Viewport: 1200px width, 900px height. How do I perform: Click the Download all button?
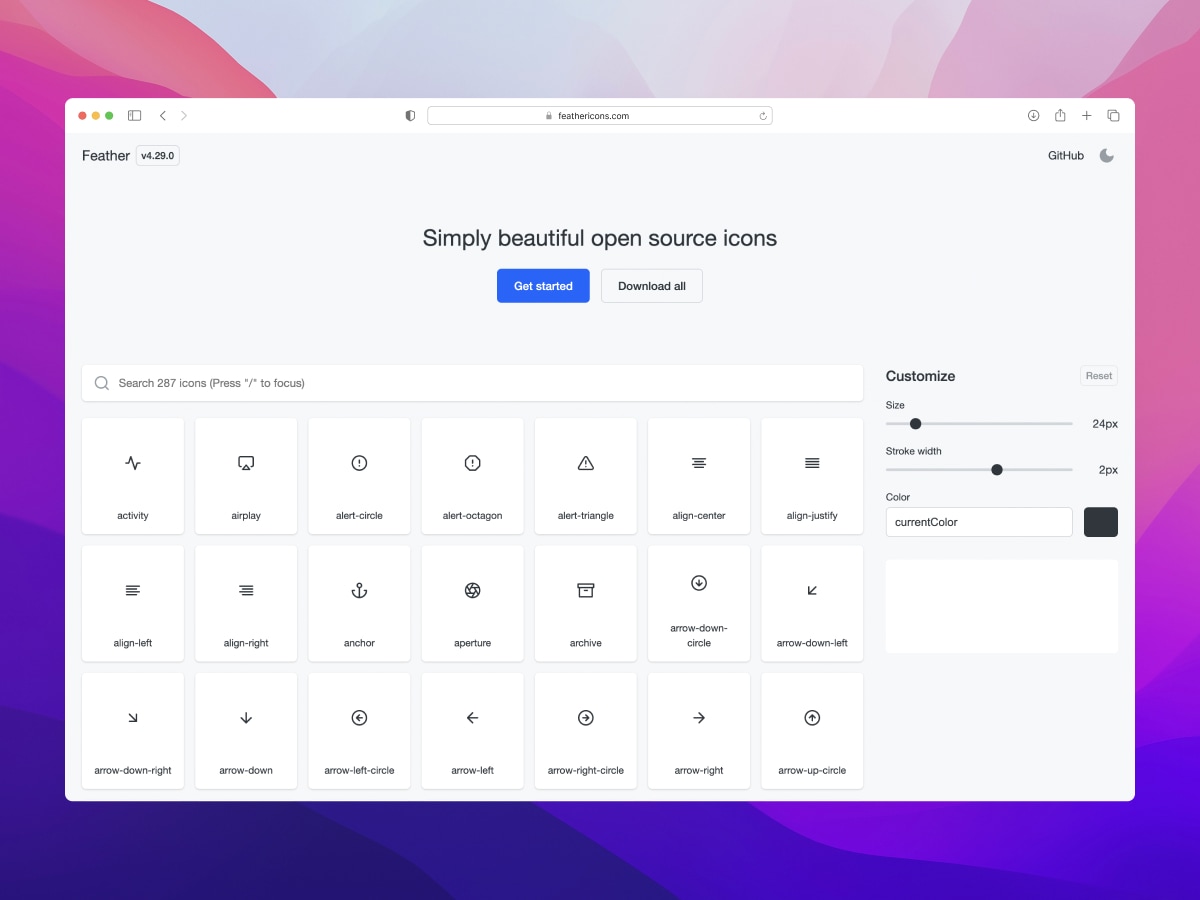click(651, 285)
